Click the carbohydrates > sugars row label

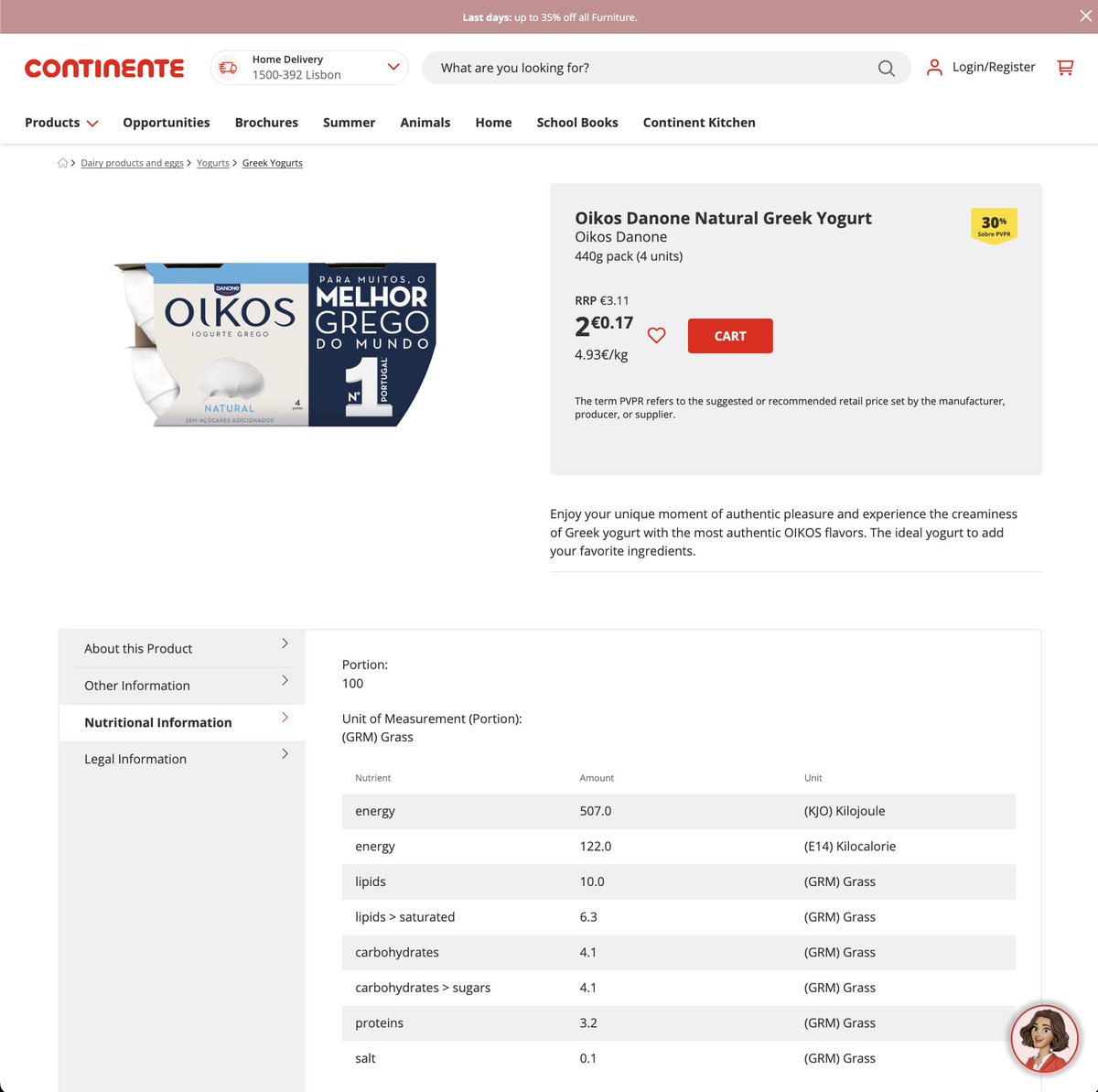coord(423,988)
